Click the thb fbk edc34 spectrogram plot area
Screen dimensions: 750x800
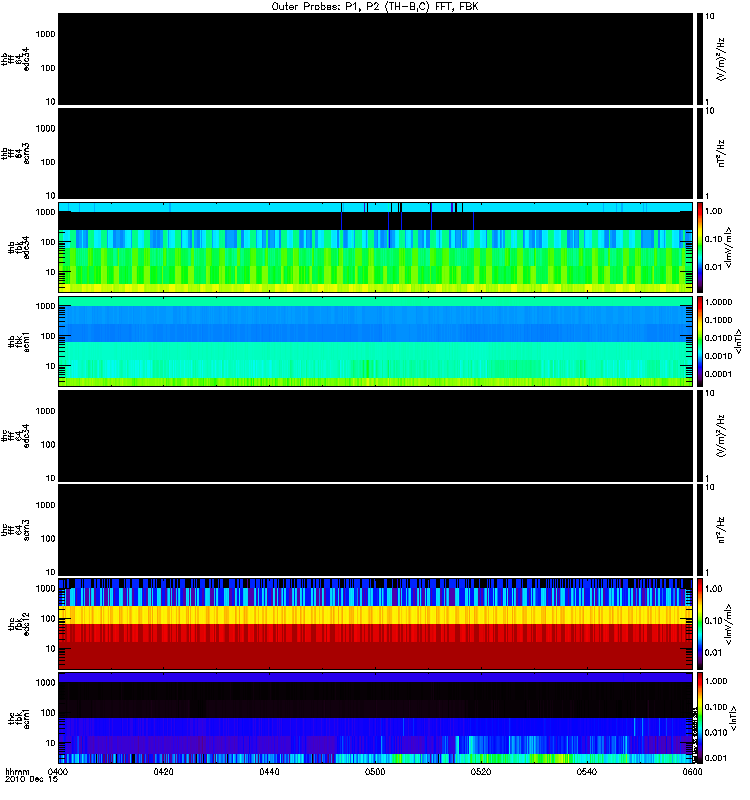pos(375,247)
